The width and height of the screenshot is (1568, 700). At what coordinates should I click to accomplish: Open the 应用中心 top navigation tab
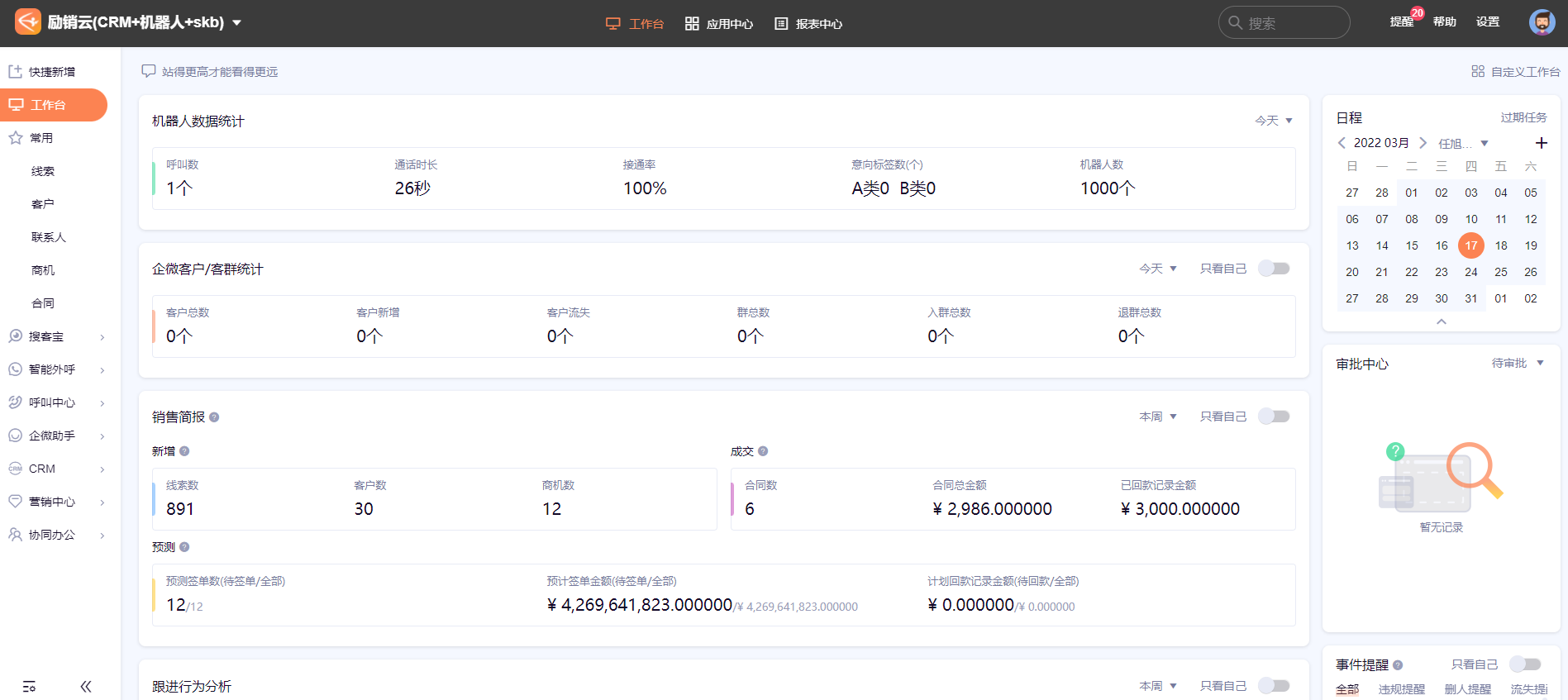tap(719, 24)
